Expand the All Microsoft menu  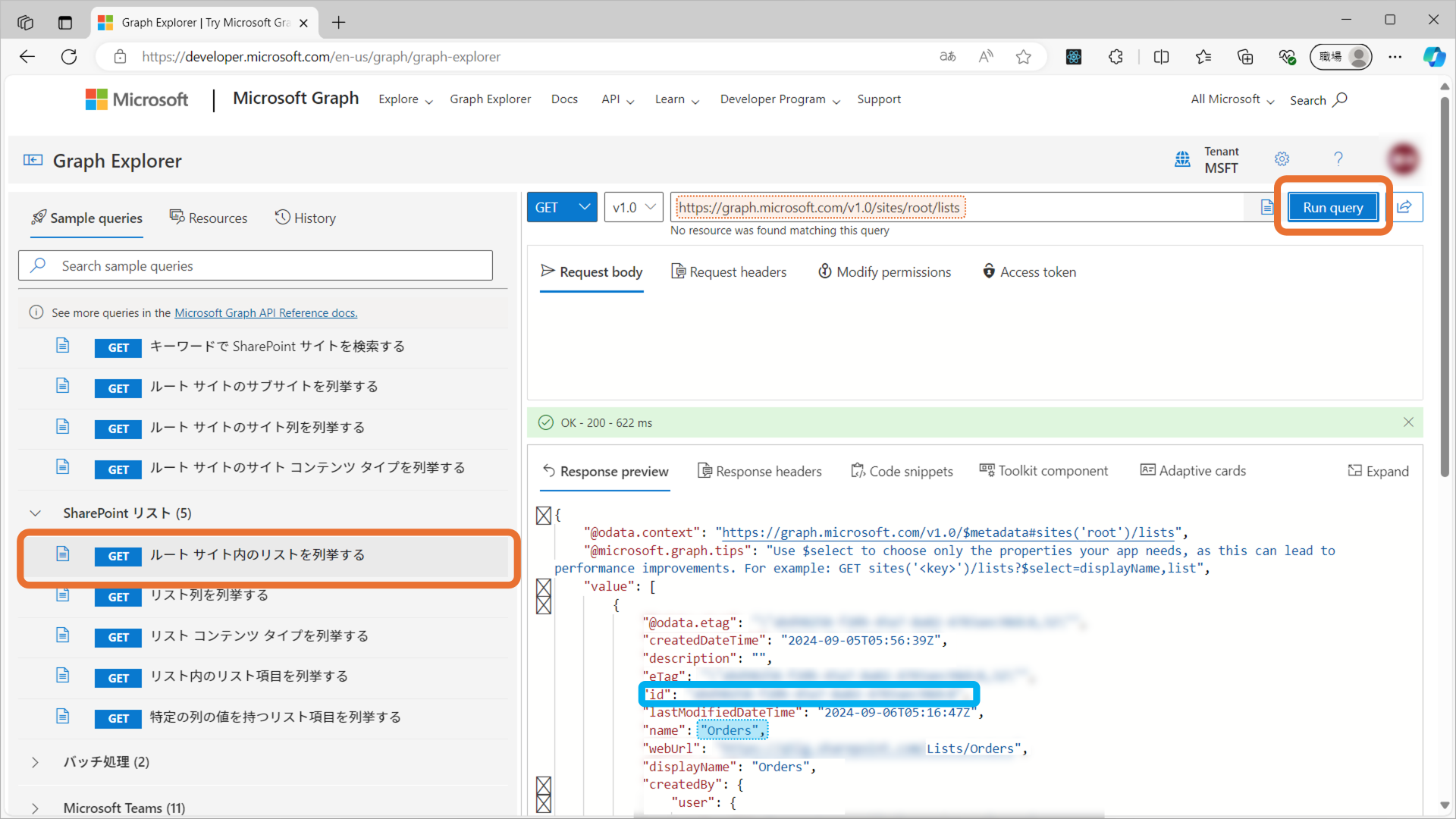(1232, 99)
